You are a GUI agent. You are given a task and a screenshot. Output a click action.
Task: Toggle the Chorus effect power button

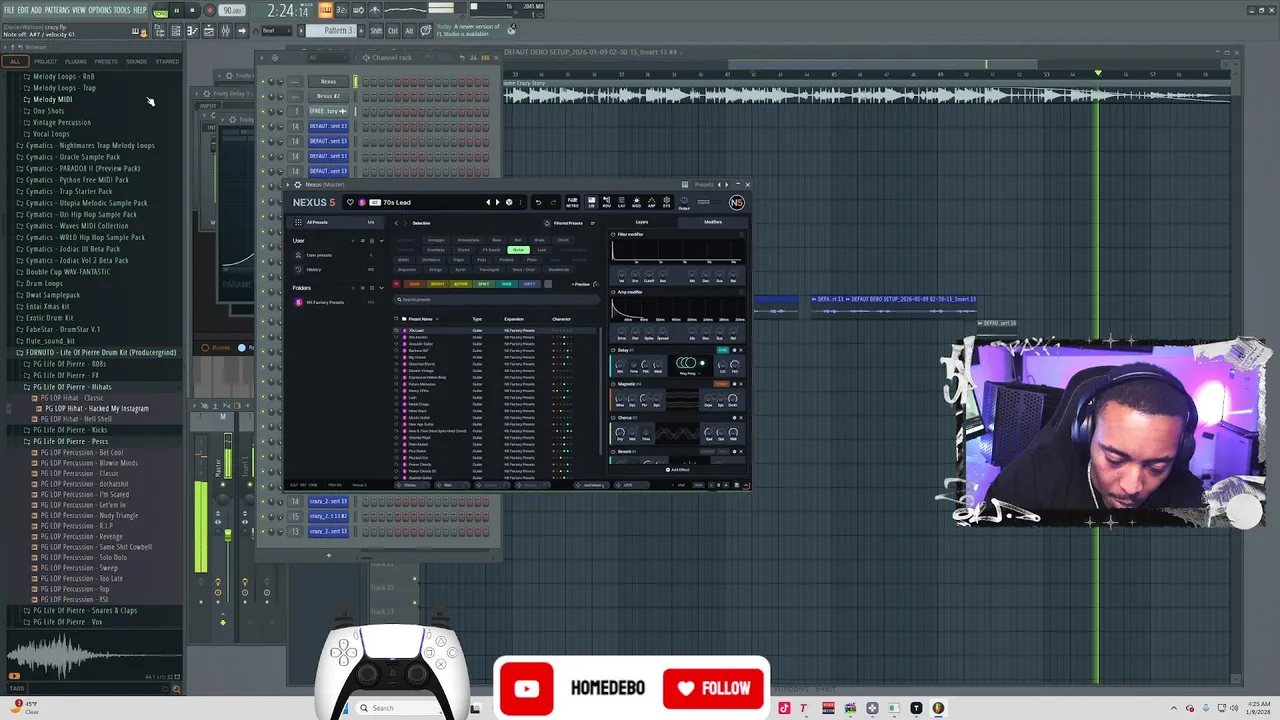pyautogui.click(x=613, y=418)
